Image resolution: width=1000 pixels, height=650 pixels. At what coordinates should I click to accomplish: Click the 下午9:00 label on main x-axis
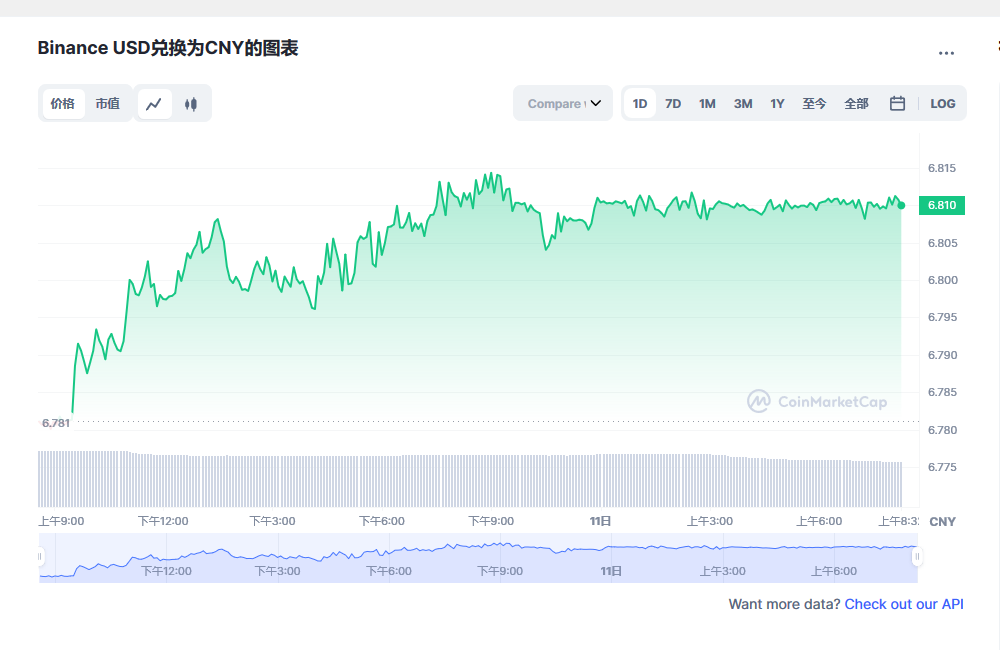[x=491, y=521]
